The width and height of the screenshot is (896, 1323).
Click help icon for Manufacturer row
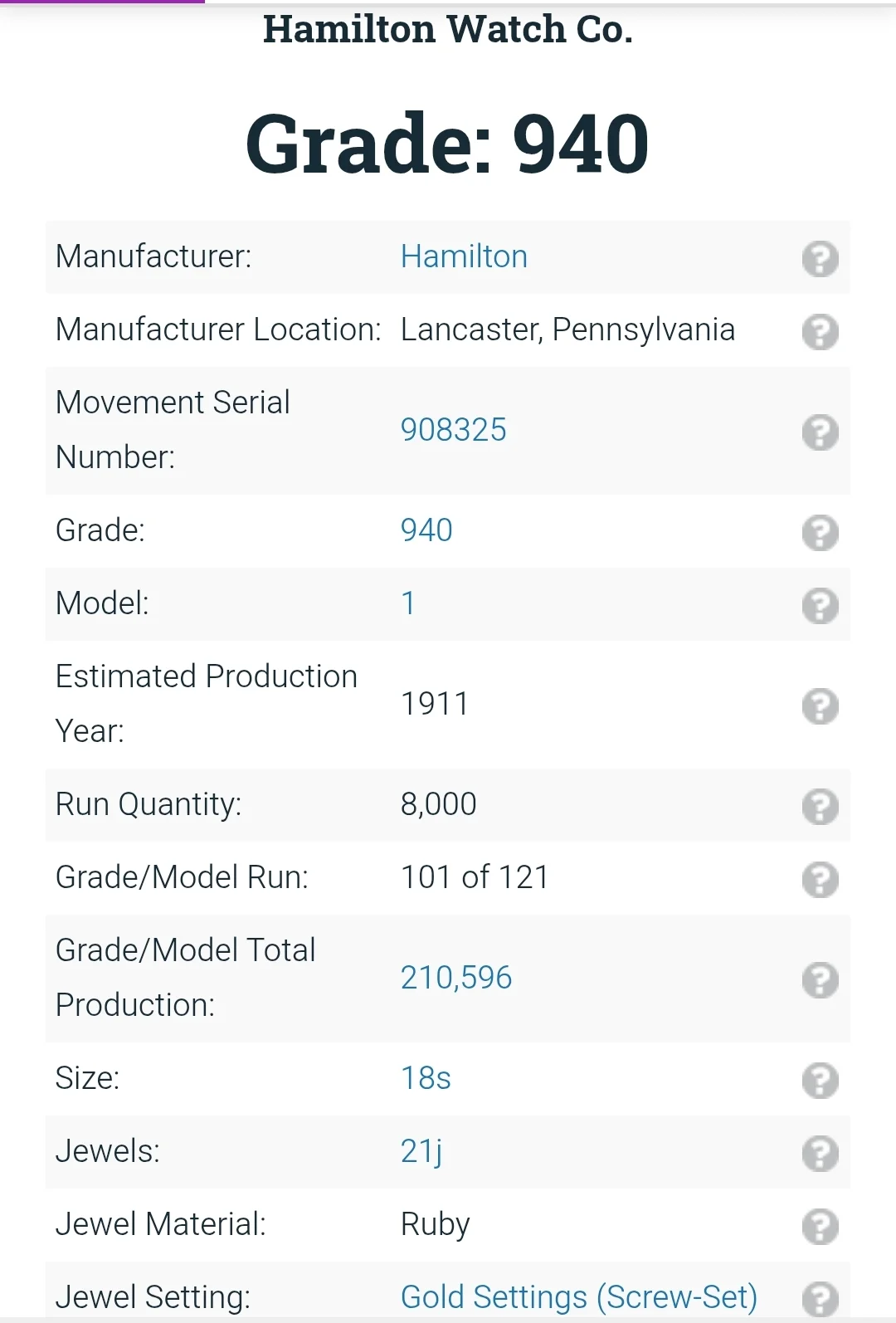tap(820, 258)
